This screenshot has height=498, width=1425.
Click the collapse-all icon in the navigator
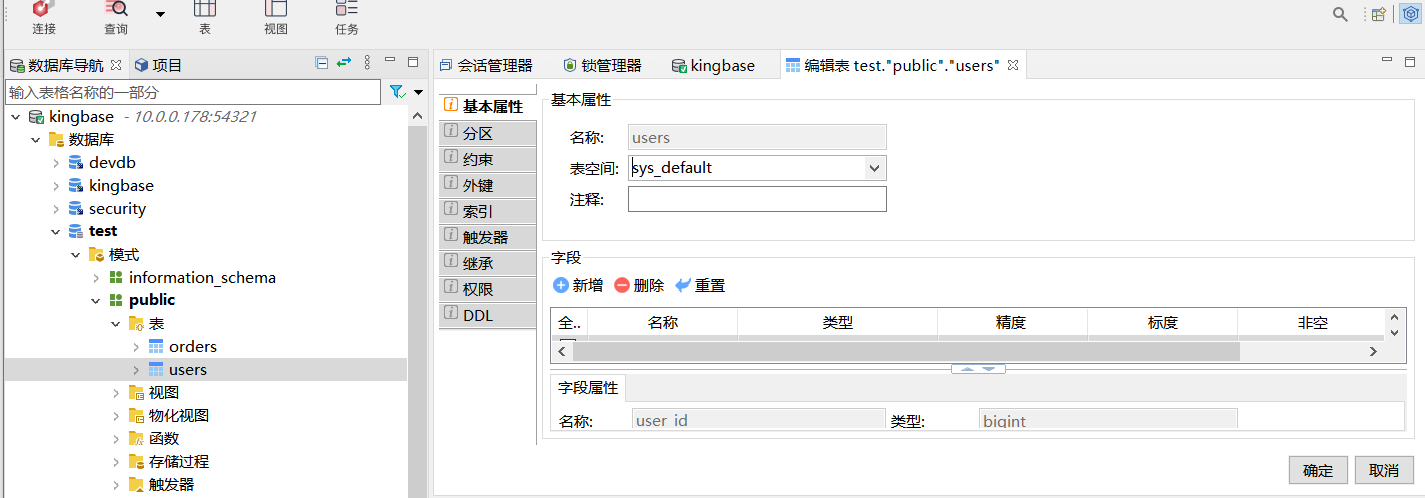click(322, 63)
